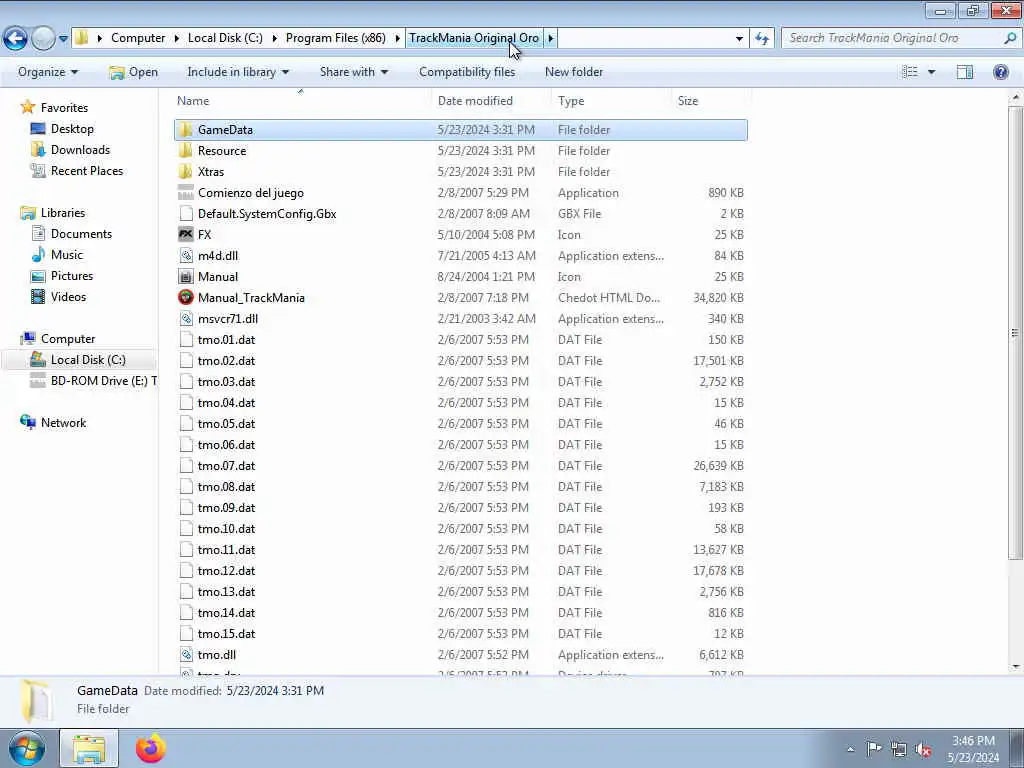Click the change view icon

(910, 72)
